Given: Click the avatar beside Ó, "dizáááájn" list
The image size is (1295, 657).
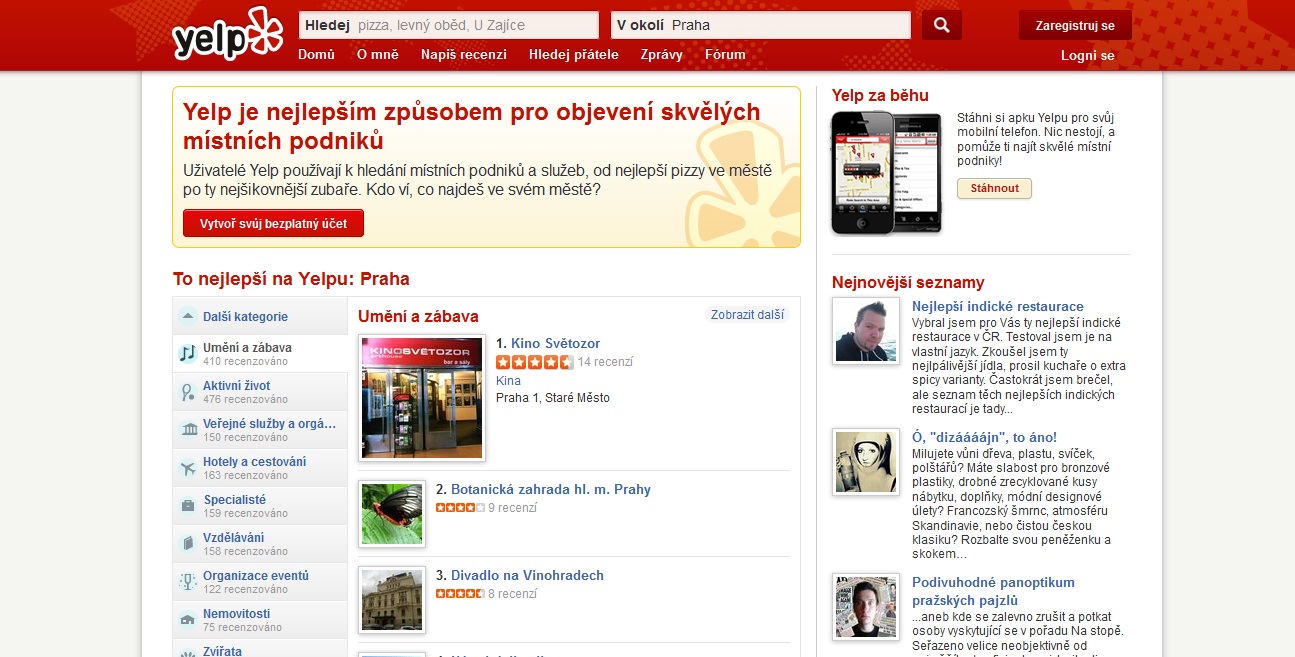Looking at the screenshot, I should (x=866, y=462).
